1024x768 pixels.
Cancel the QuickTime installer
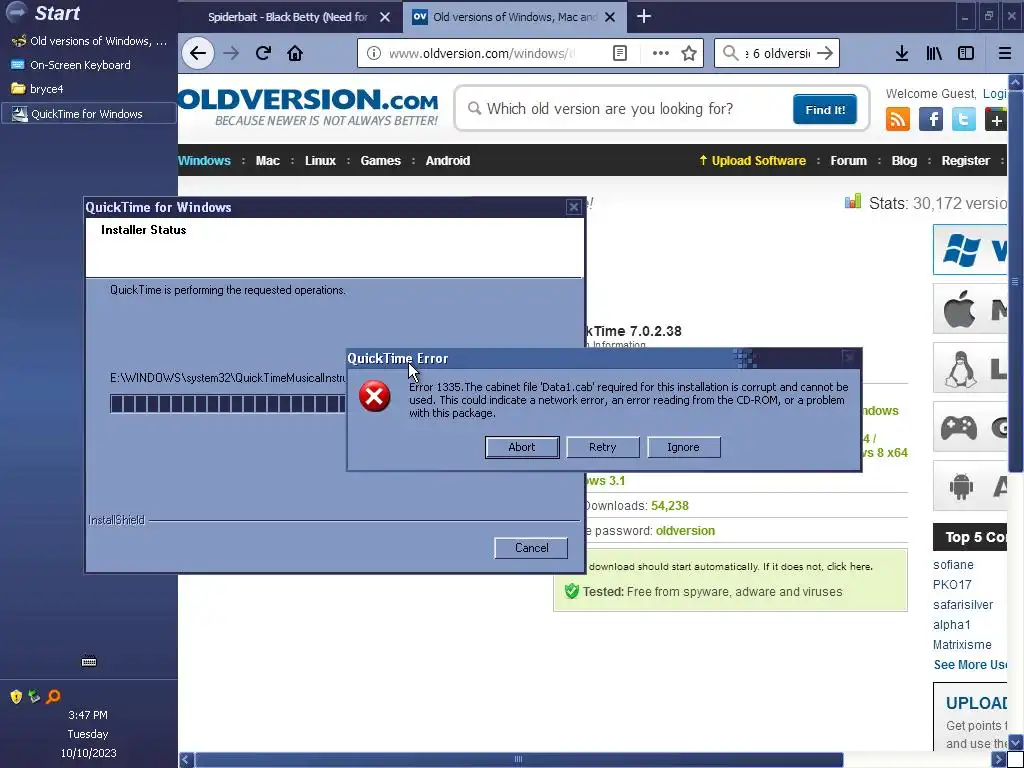tap(531, 548)
